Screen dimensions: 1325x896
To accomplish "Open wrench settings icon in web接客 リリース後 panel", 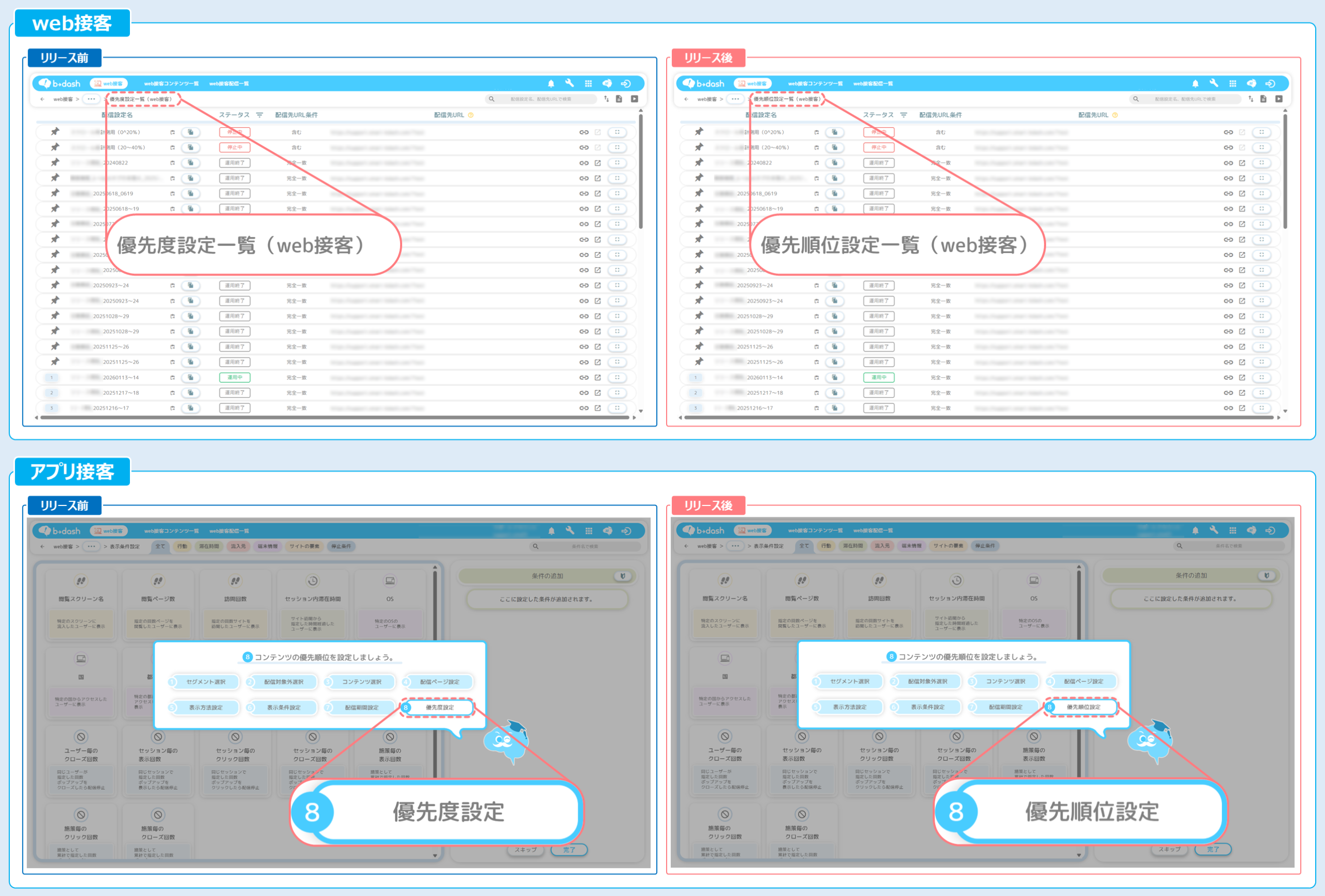I will 1213,83.
